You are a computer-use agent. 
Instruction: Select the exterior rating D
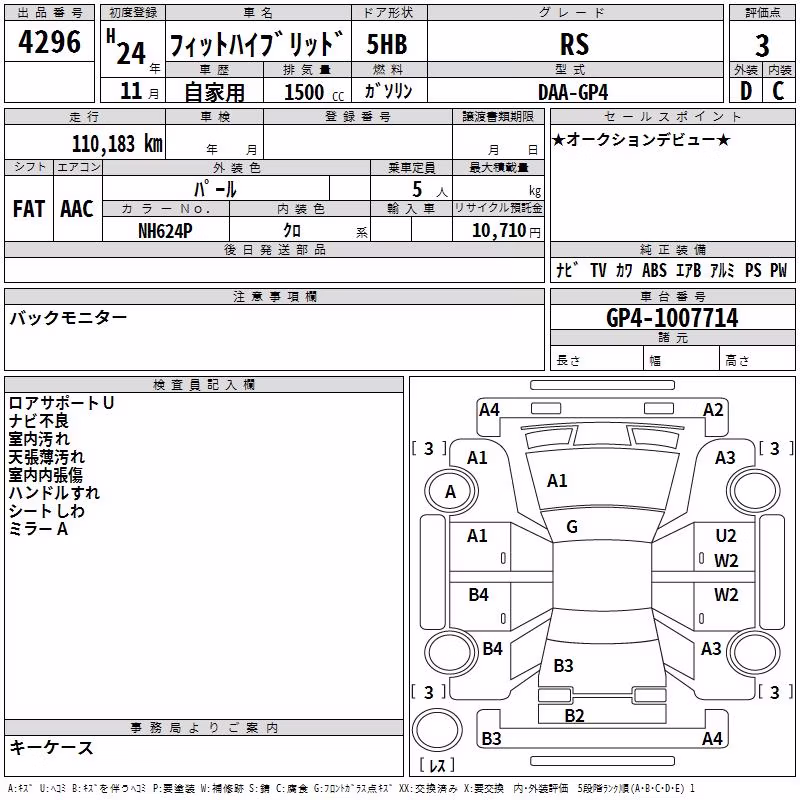[745, 91]
